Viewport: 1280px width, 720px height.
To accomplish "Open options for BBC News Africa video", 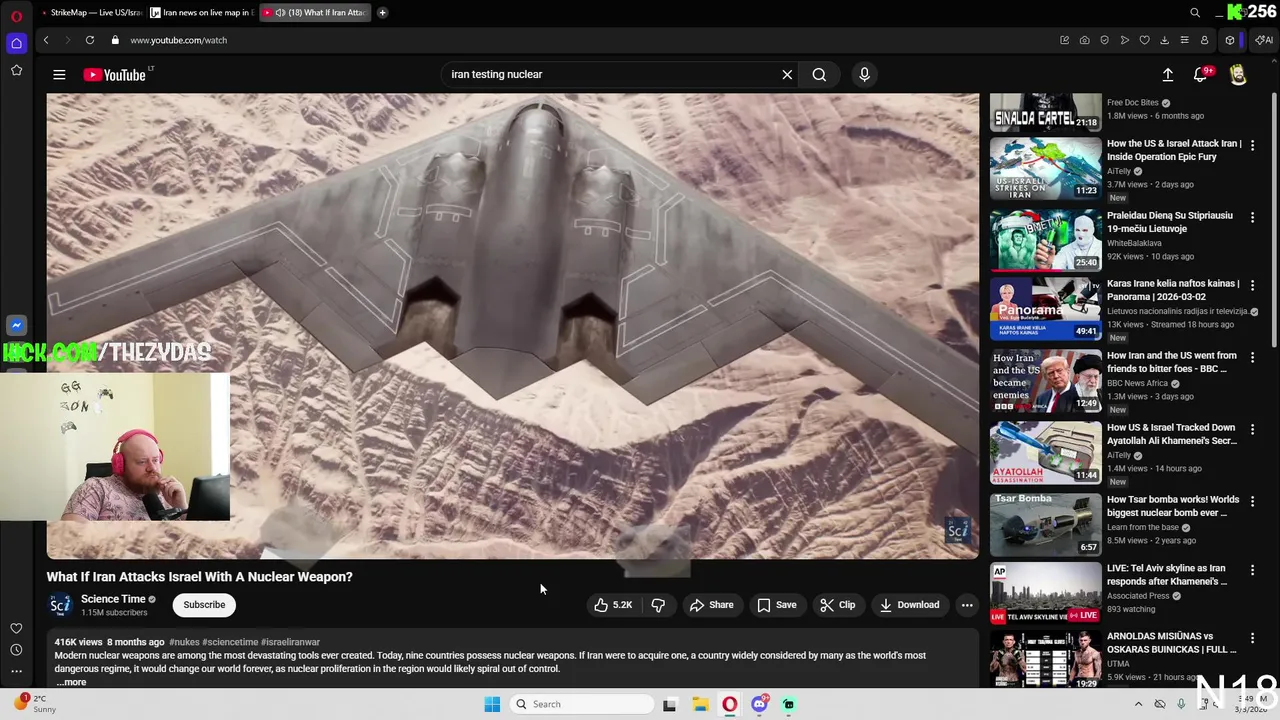I will 1252,357.
